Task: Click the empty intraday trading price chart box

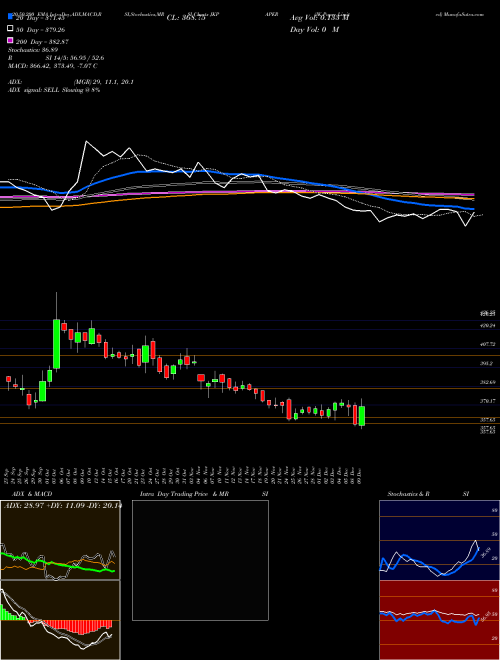Action: (x=200, y=560)
